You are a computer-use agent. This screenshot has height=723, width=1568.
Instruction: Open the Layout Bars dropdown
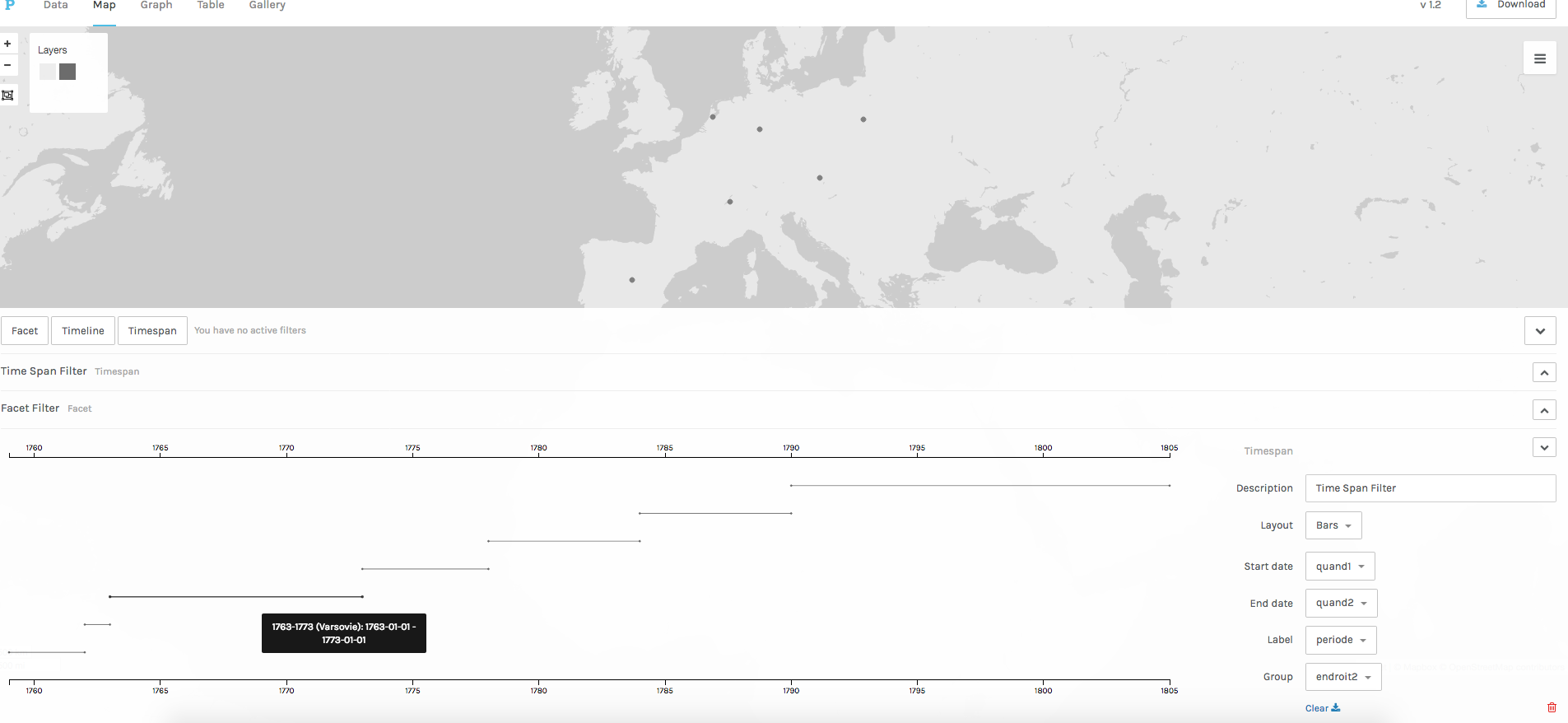1333,525
